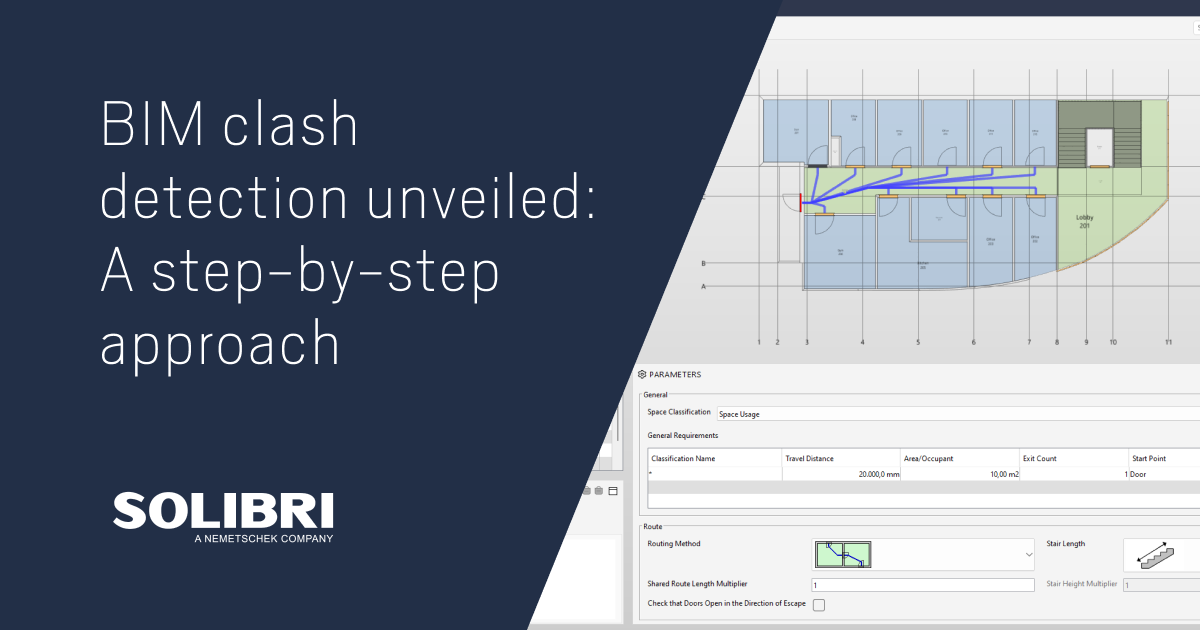Select the Start Point column header
The height and width of the screenshot is (630, 1200).
(x=1164, y=458)
